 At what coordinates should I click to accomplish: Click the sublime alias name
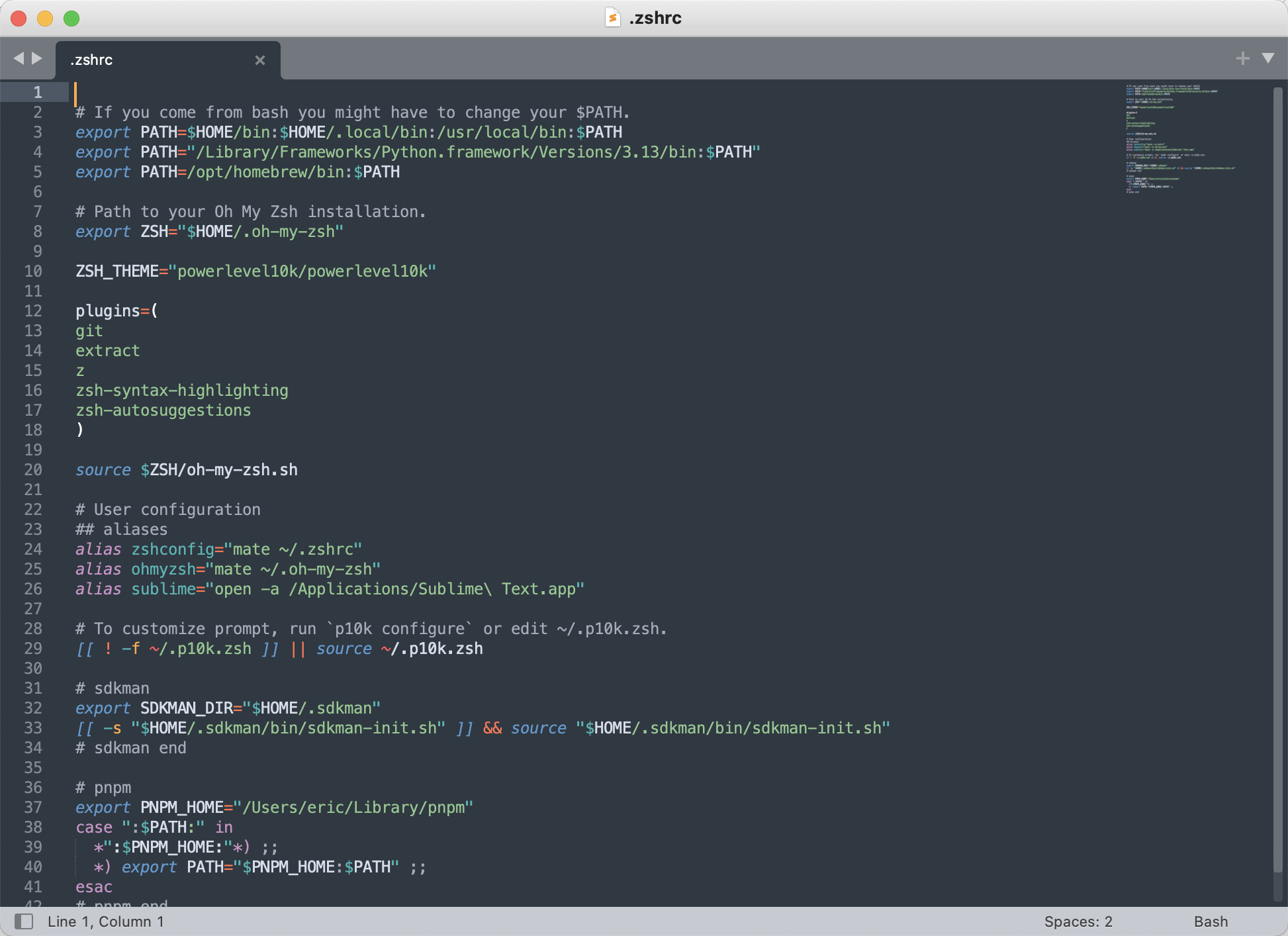(163, 589)
